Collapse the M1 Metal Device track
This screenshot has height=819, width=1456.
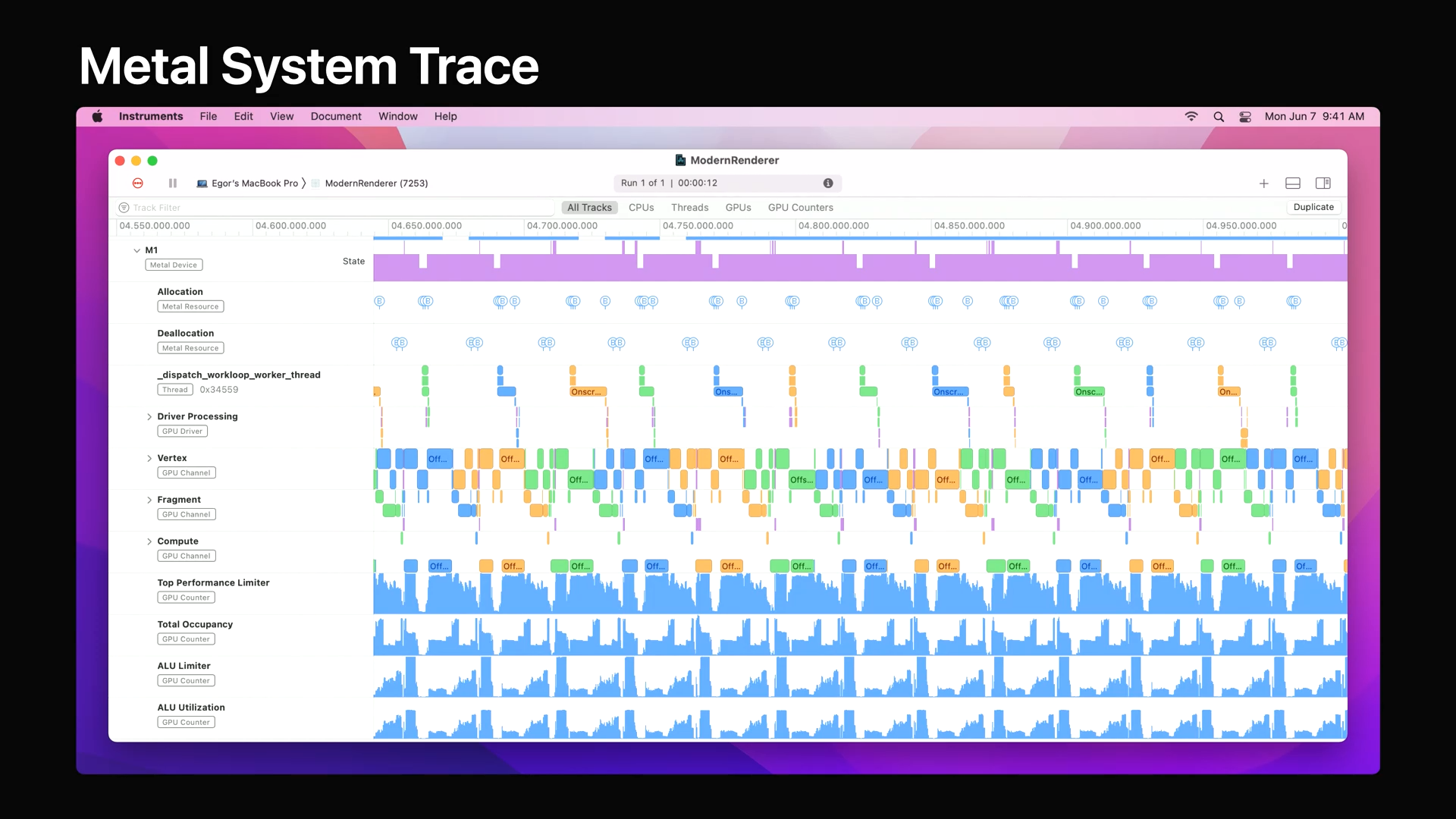click(x=136, y=250)
